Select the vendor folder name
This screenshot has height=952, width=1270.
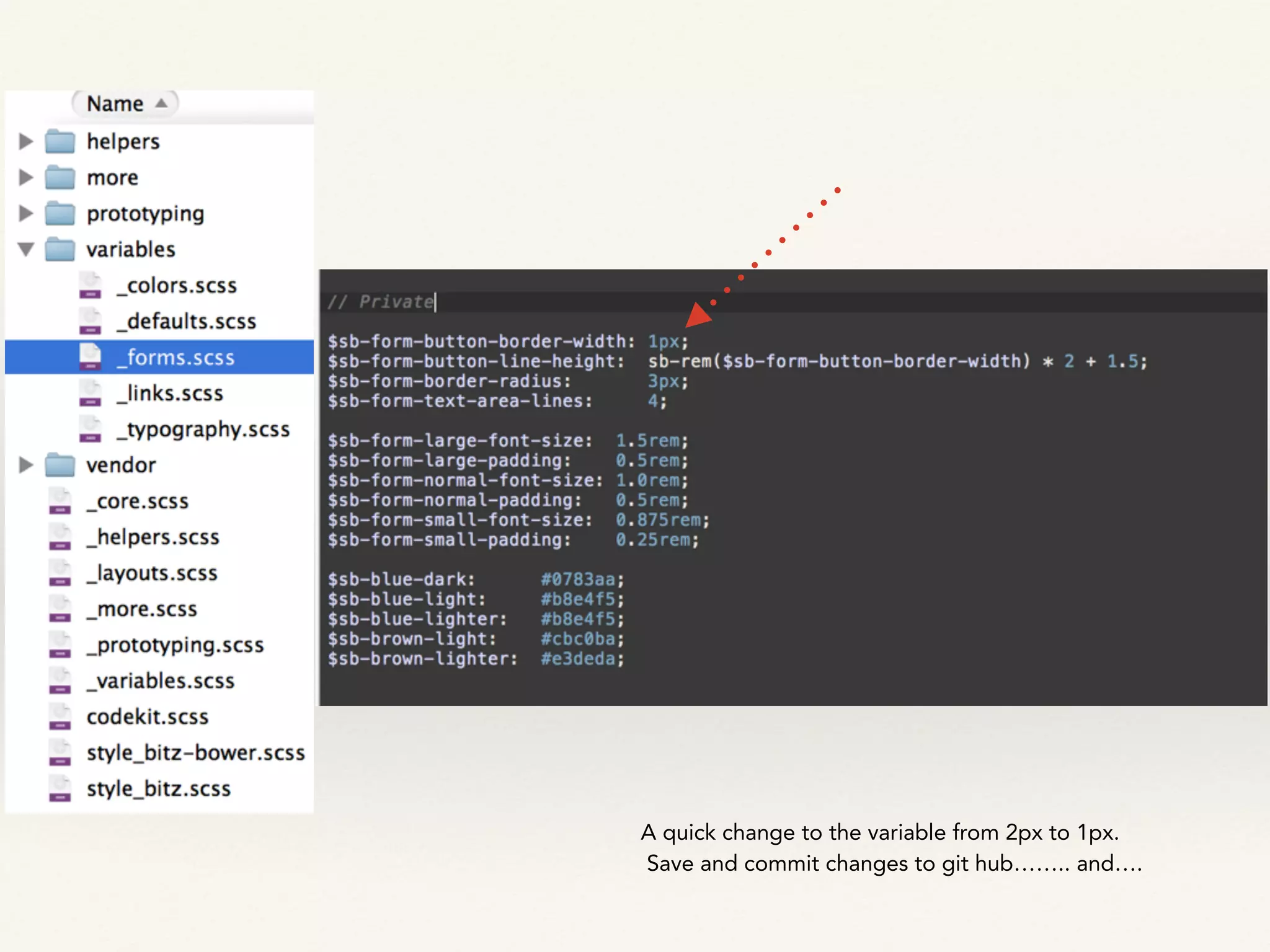coord(122,465)
